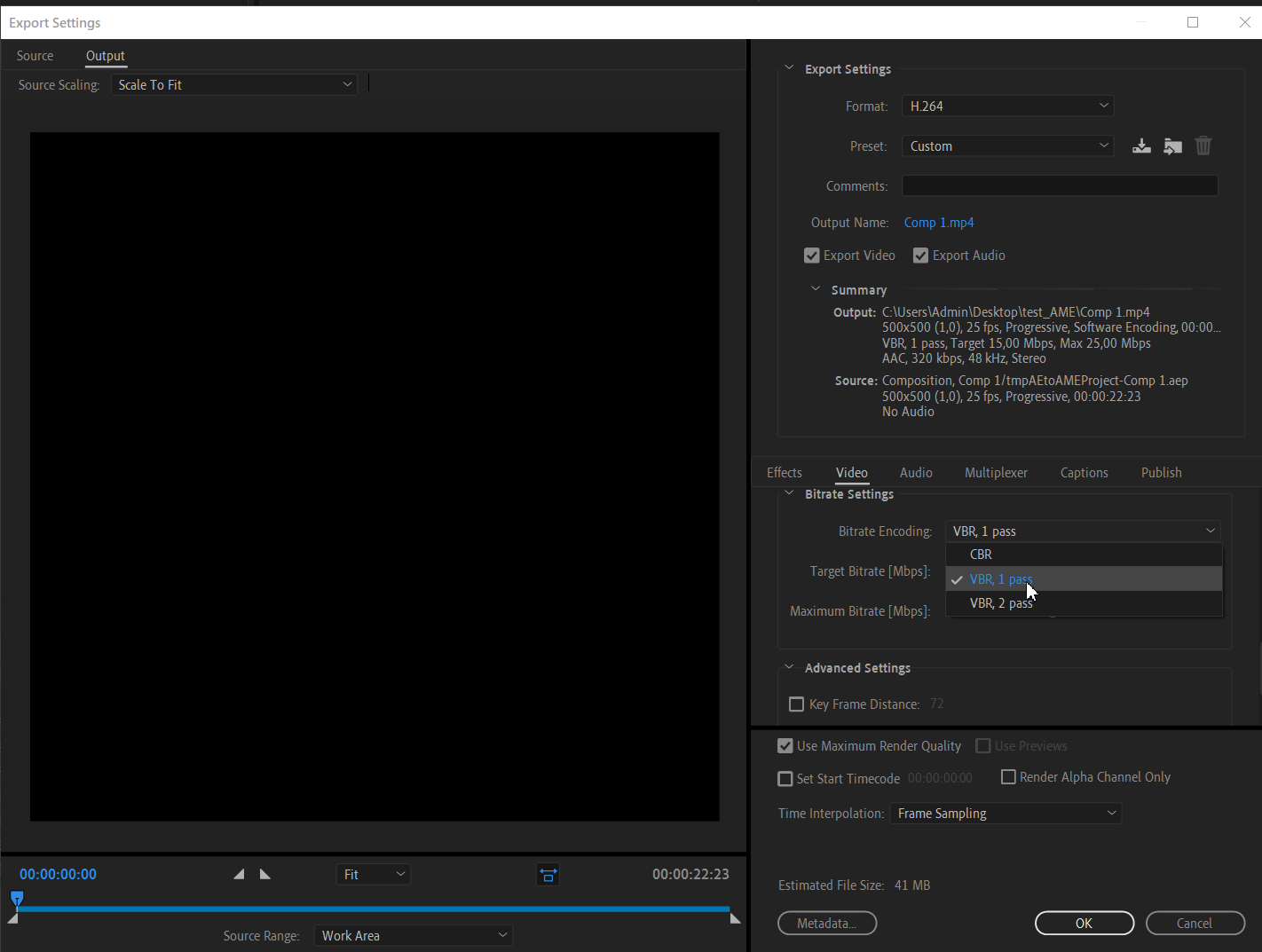Click the in-point handle below the timeline
This screenshot has height=952, width=1262.
tap(12, 919)
